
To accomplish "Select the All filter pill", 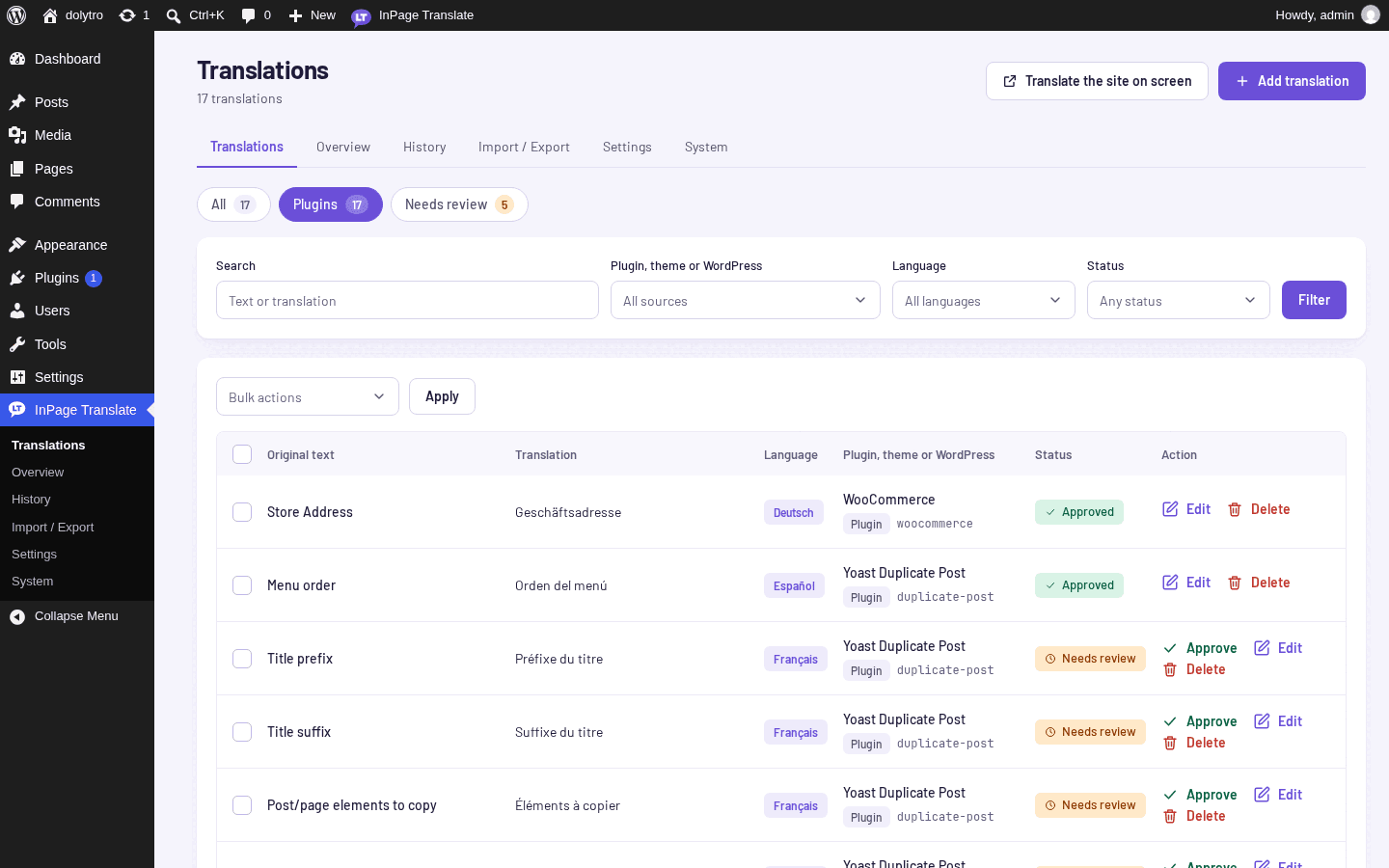I will tap(233, 204).
